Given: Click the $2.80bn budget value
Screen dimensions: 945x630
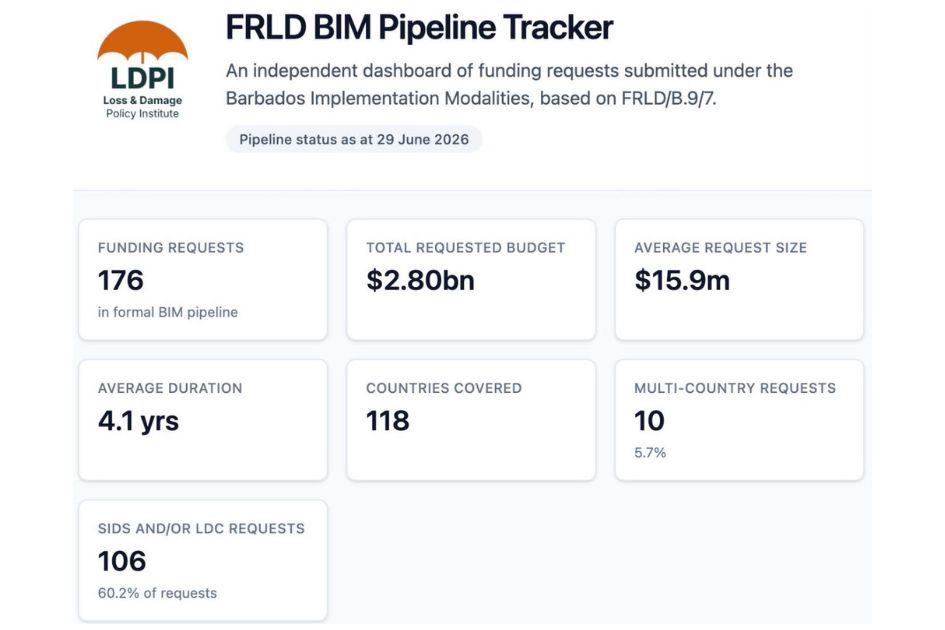Looking at the screenshot, I should pos(420,280).
